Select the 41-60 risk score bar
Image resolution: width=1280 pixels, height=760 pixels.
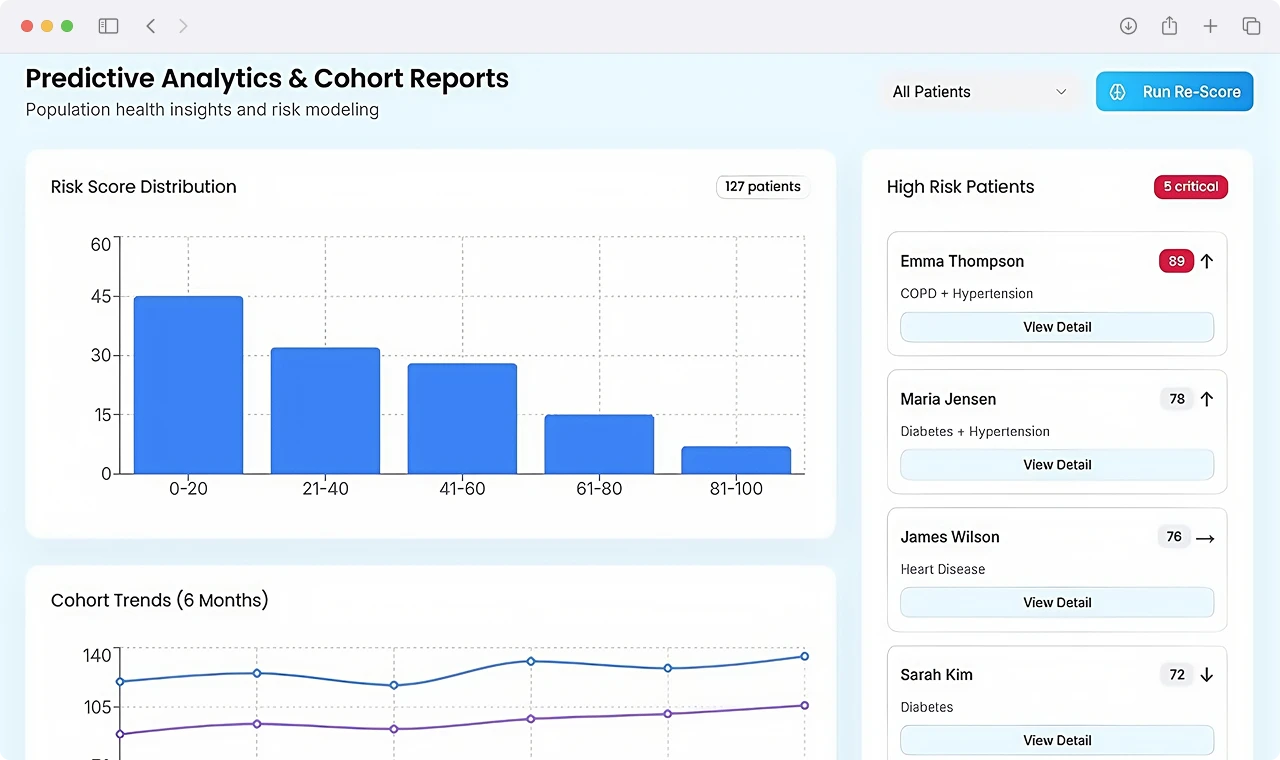point(462,419)
